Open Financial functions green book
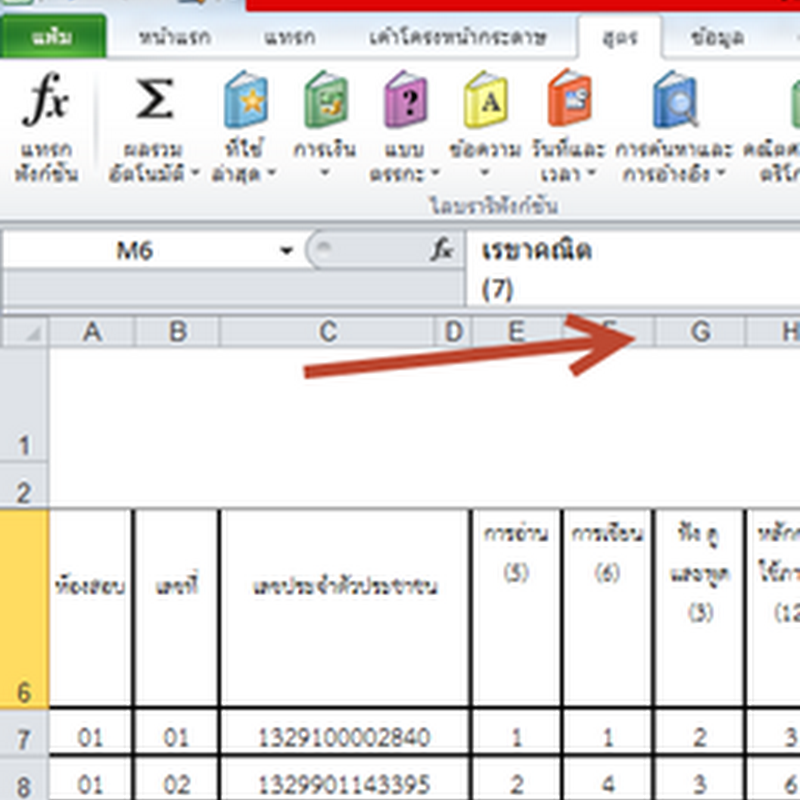The width and height of the screenshot is (800, 800). coord(326,100)
